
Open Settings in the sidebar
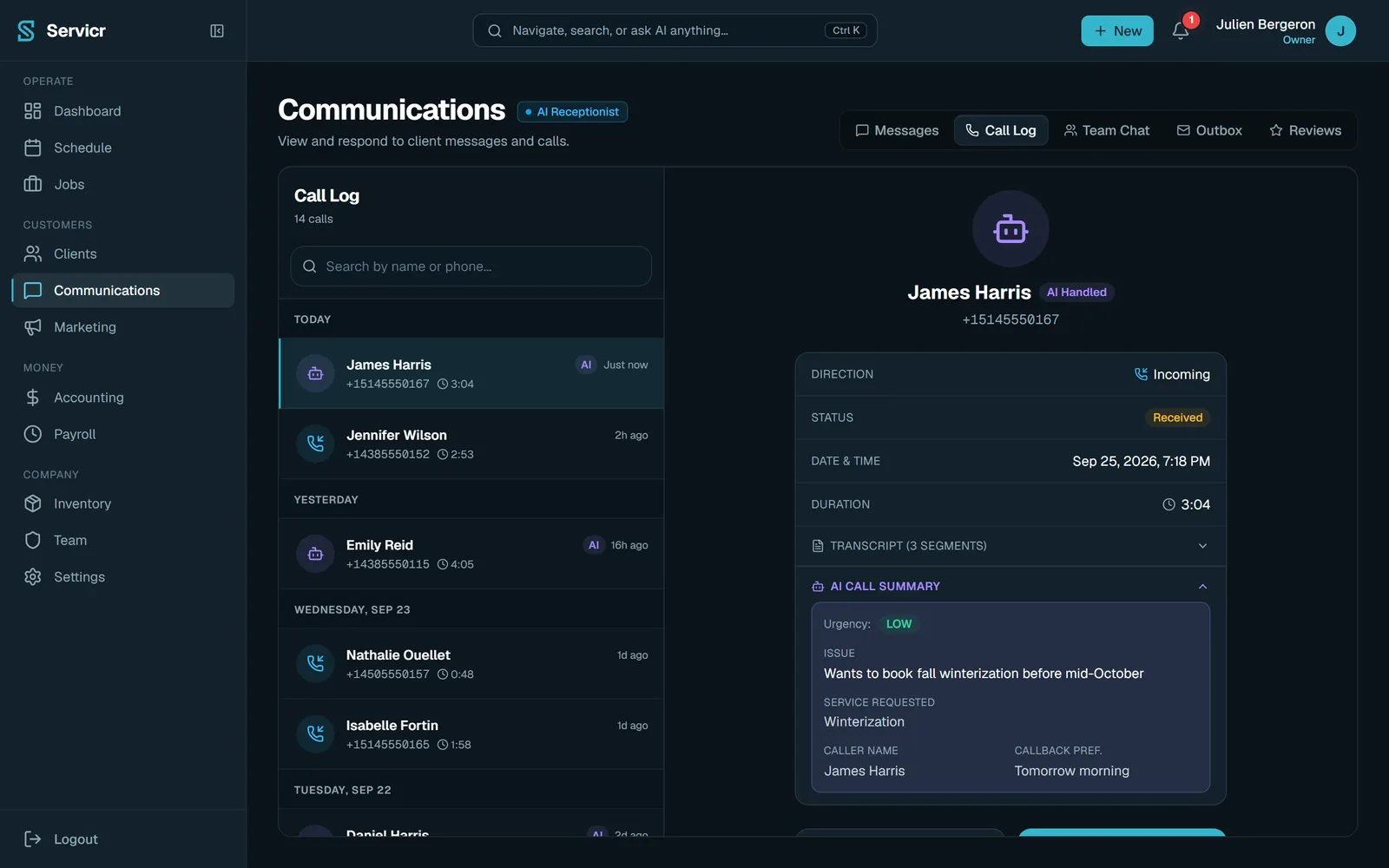(x=122, y=576)
